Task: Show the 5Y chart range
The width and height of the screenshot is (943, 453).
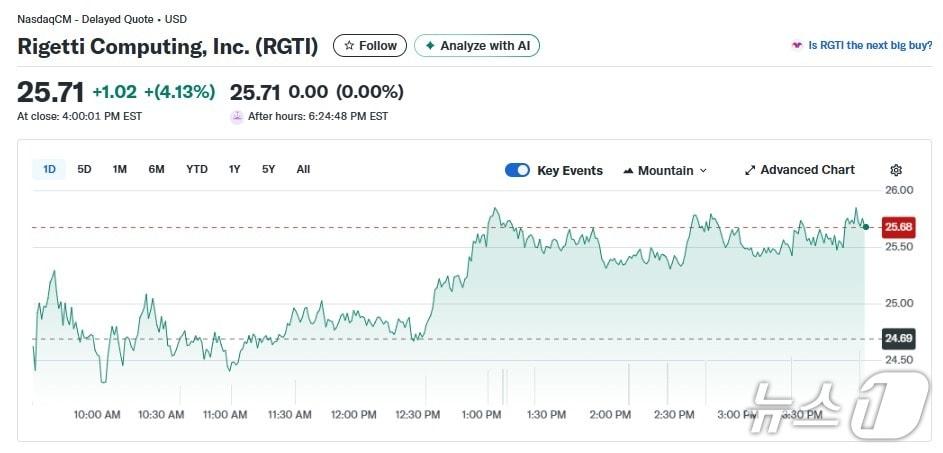Action: [268, 169]
